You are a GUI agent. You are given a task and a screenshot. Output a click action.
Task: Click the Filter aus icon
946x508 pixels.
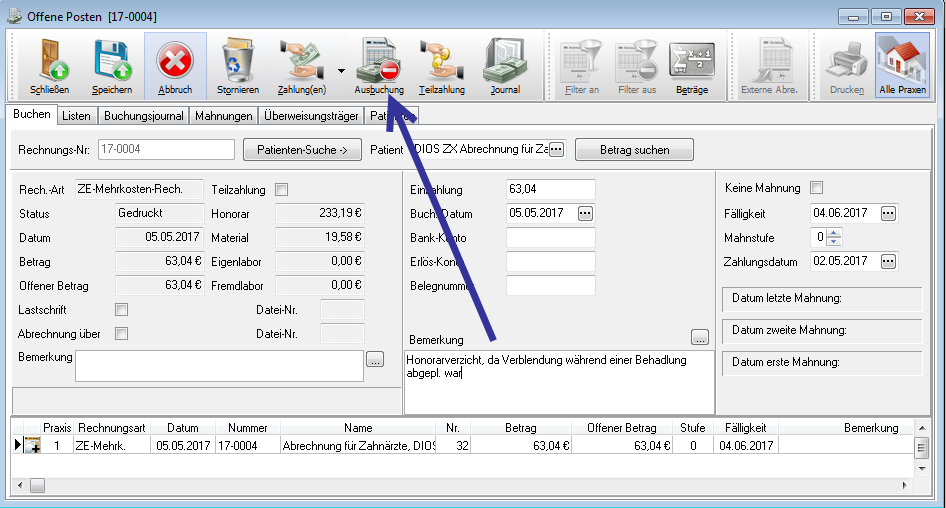pyautogui.click(x=637, y=66)
